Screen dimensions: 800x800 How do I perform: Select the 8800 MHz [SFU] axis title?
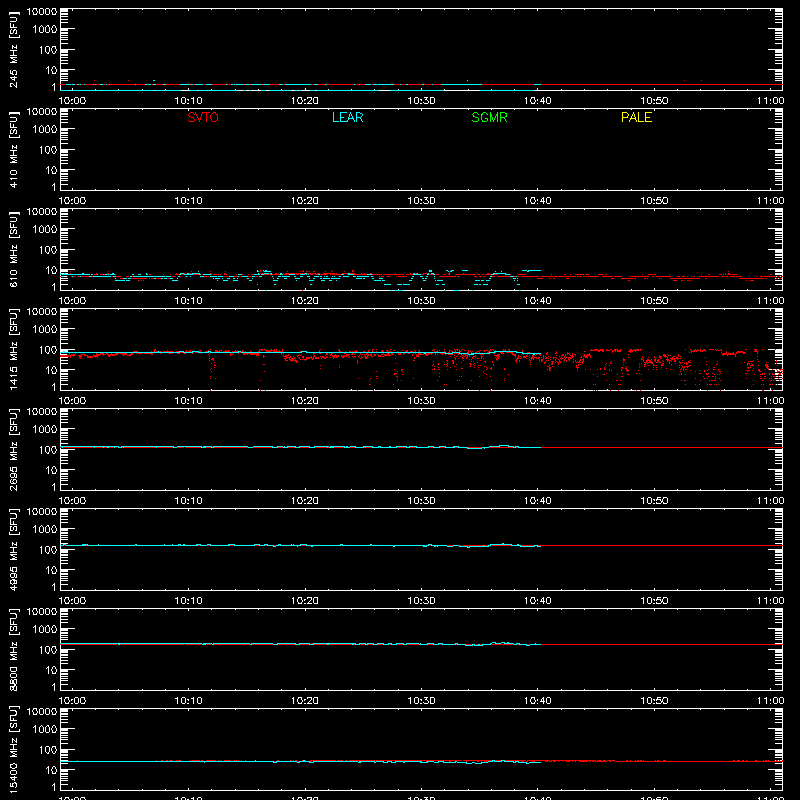pyautogui.click(x=14, y=649)
